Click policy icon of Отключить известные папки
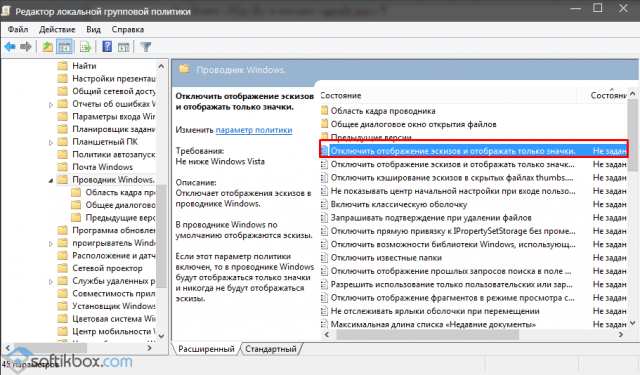Image resolution: width=640 pixels, height=375 pixels. point(324,257)
